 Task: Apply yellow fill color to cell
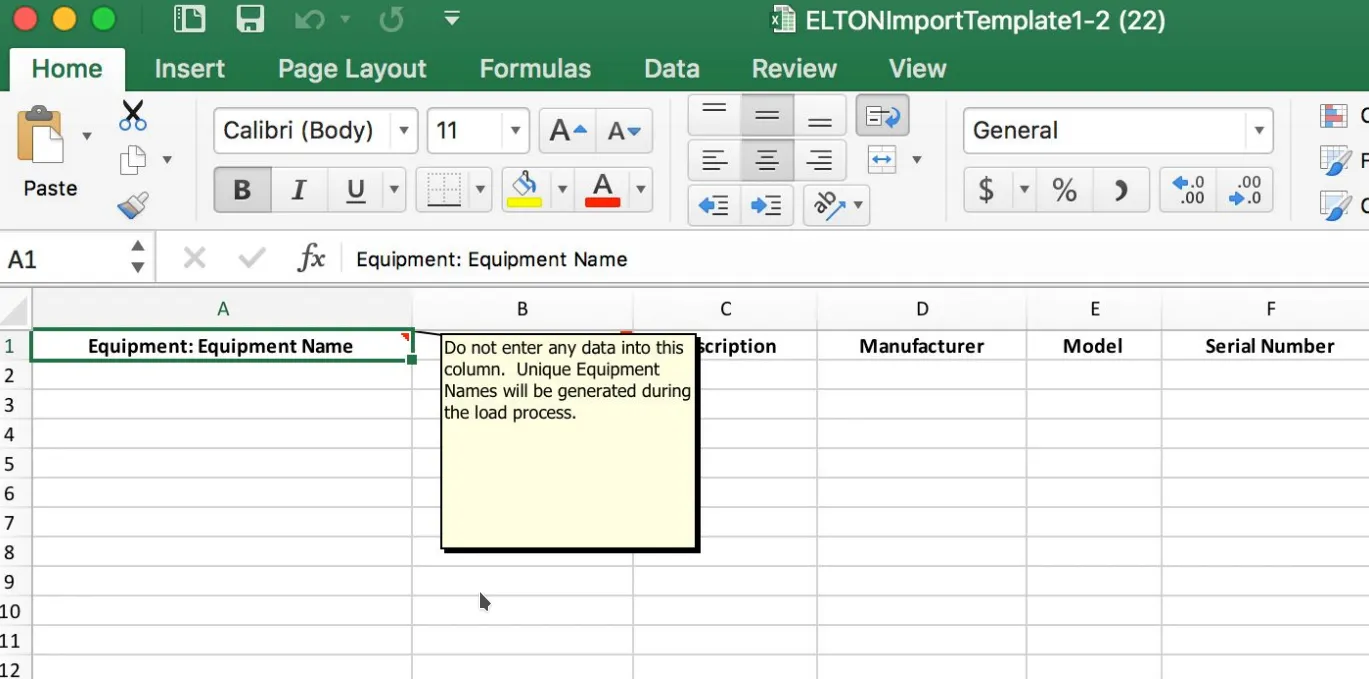point(525,190)
